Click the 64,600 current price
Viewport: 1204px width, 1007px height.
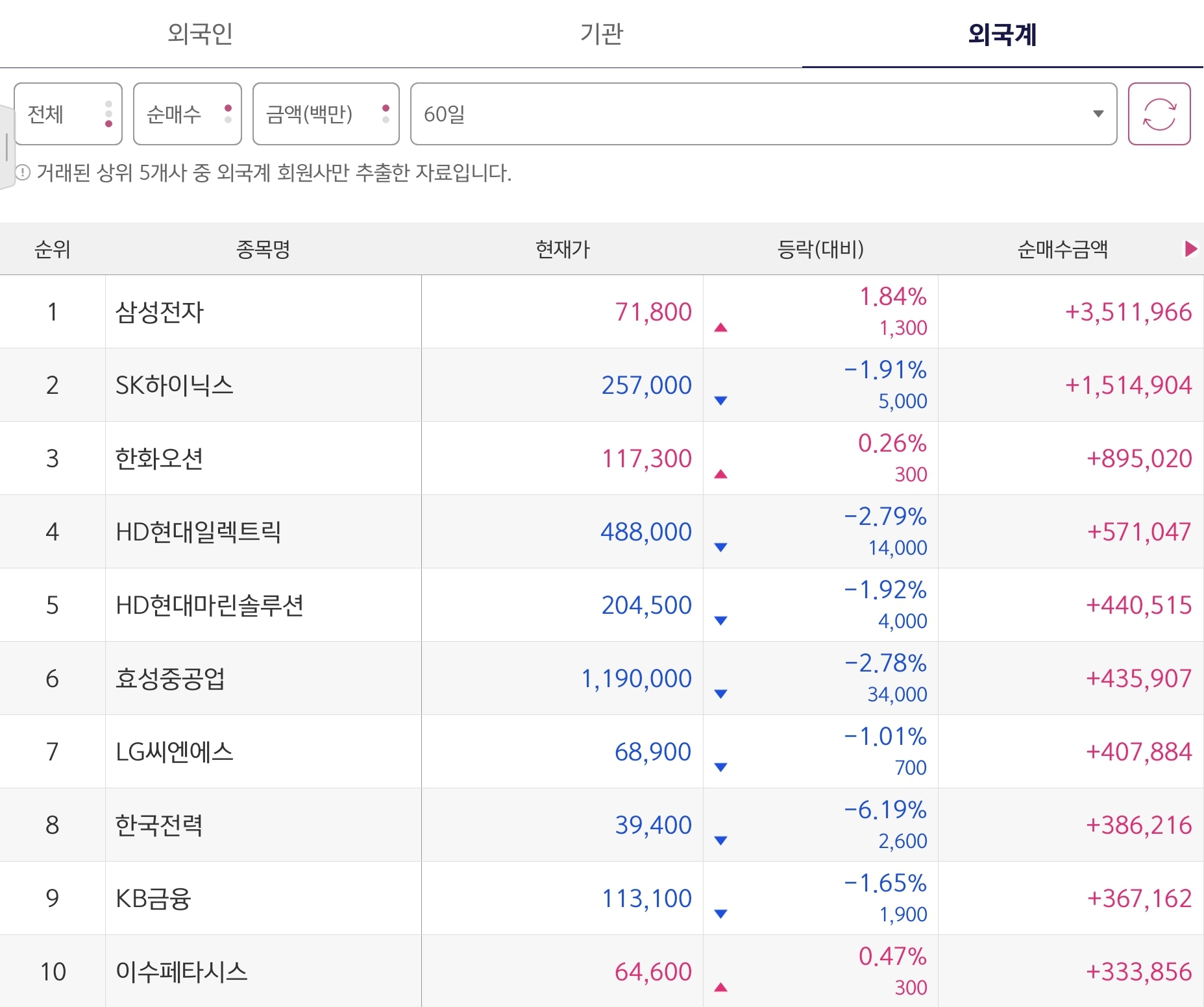[x=653, y=972]
